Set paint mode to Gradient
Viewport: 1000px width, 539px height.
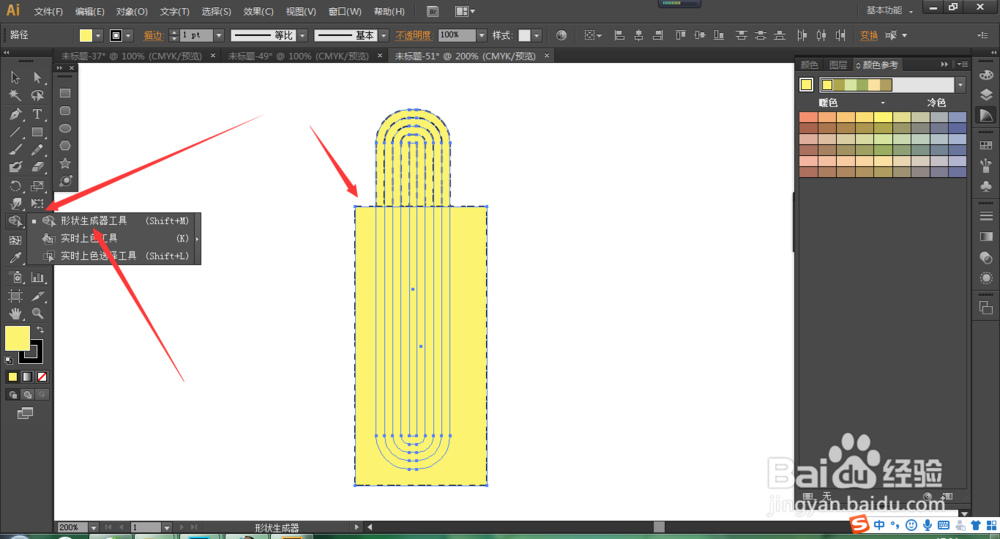27,377
